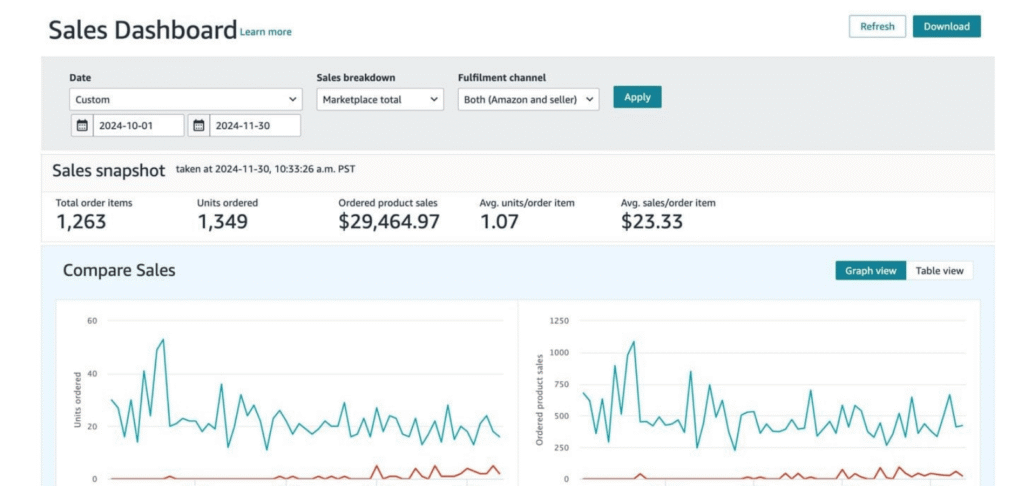Screen dimensions: 1024x486
Task: Select the Graph view tab
Action: pos(871,270)
